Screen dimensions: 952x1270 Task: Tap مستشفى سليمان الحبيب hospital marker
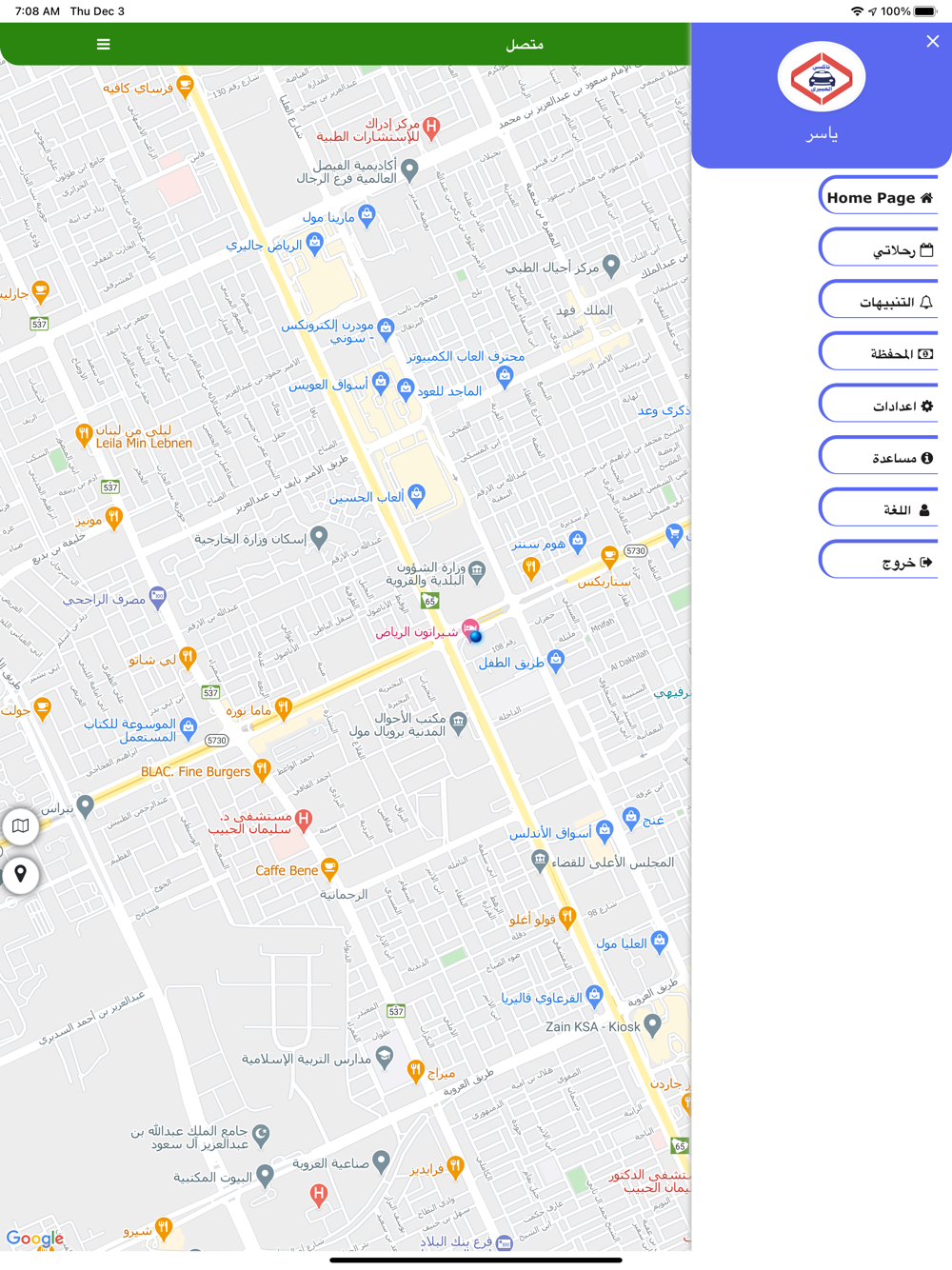(x=304, y=819)
